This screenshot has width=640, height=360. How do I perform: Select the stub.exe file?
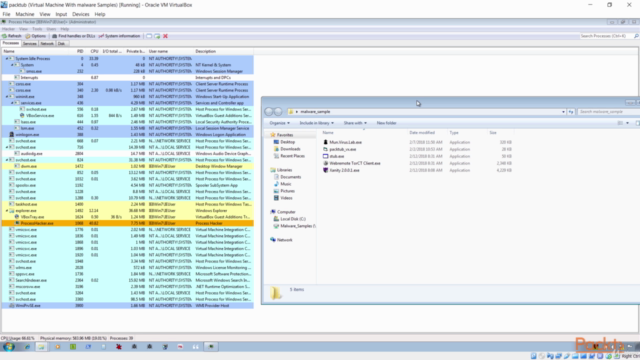tap(333, 156)
